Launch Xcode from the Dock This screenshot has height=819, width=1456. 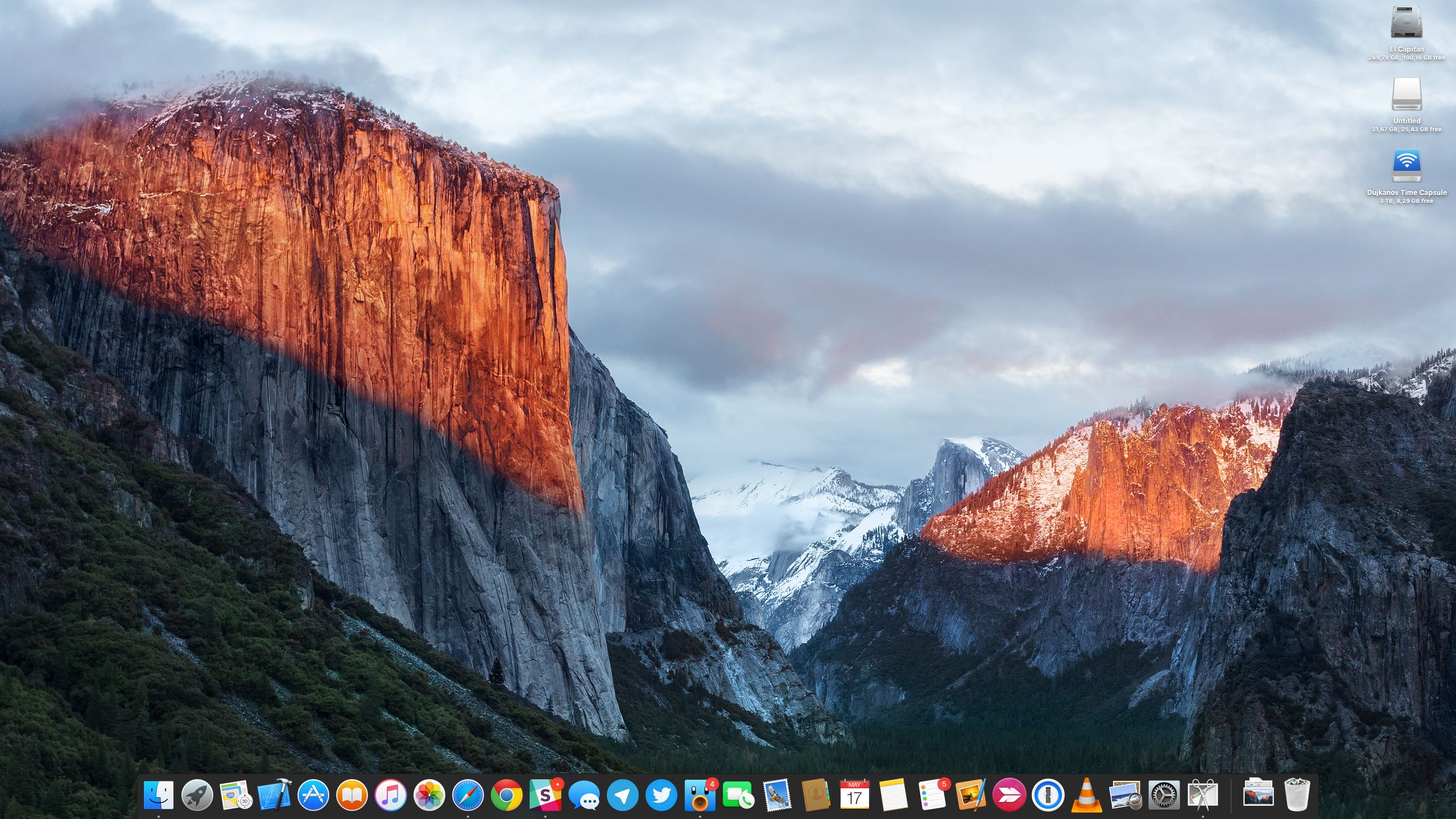[x=274, y=795]
